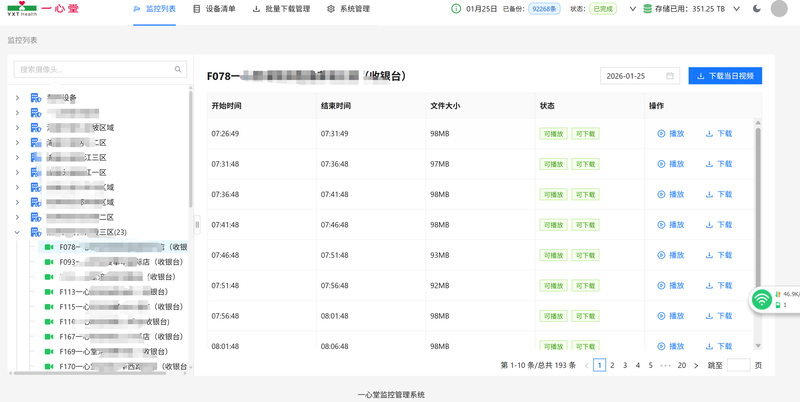Click the 下载当日视频 button
Viewport: 800px width, 402px height.
pyautogui.click(x=725, y=76)
